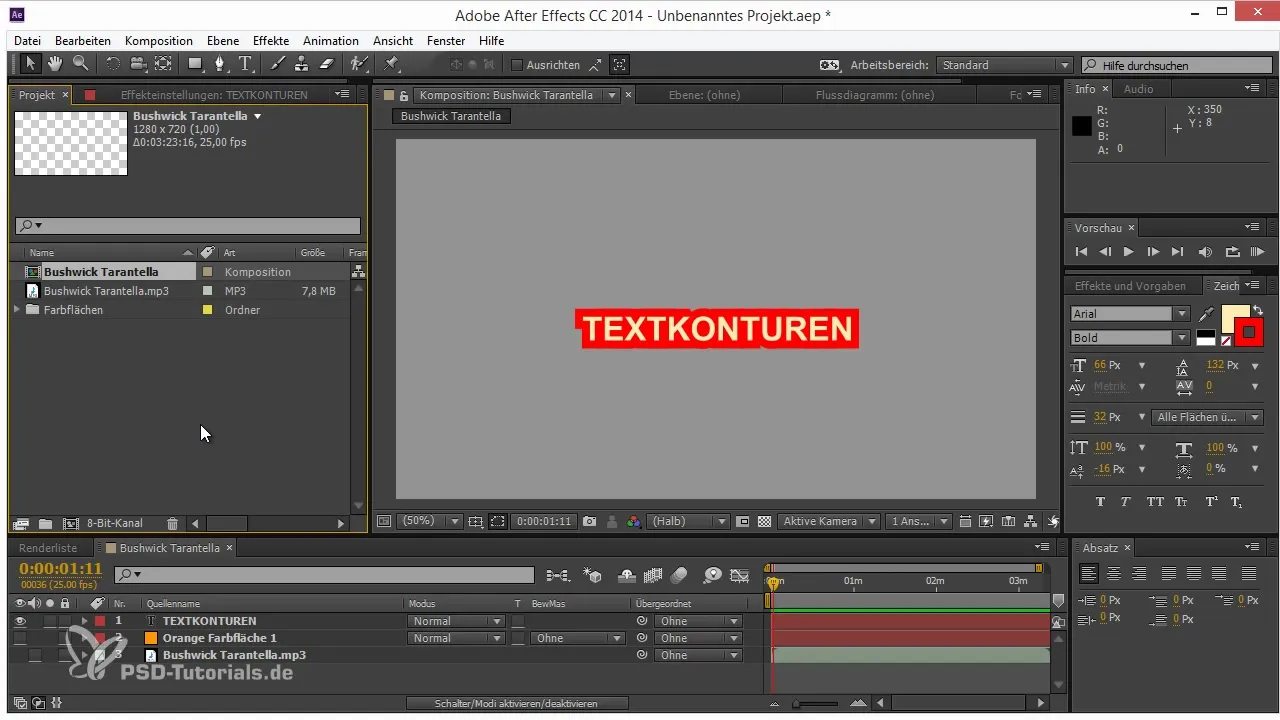Open the Animation menu
This screenshot has height=720, width=1280.
pyautogui.click(x=331, y=41)
